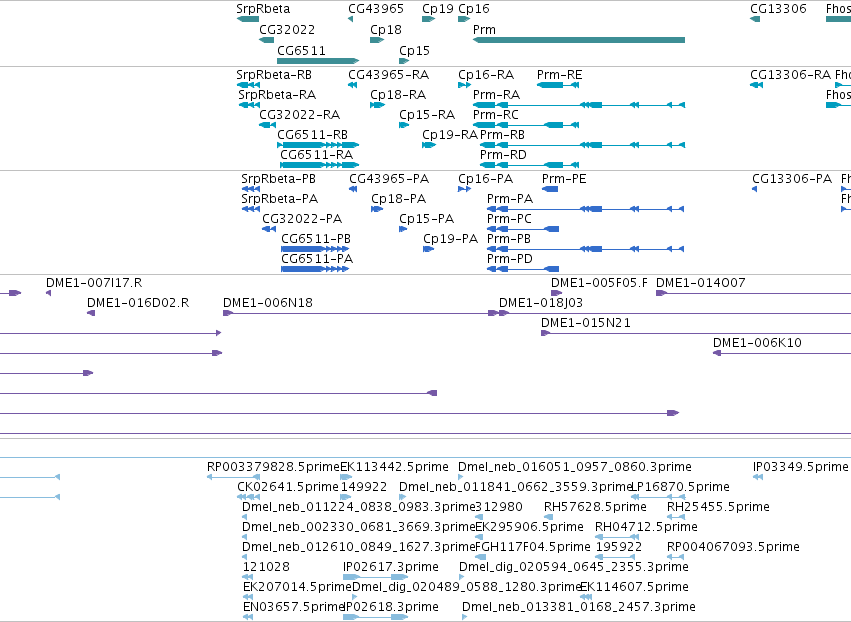Viewport: 851px width, 622px height.
Task: Click the CG32022 gene feature label
Action: pyautogui.click(x=287, y=30)
